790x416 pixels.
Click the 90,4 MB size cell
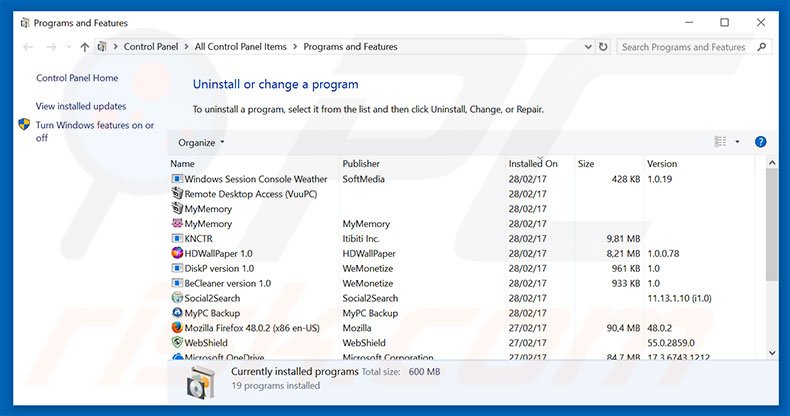[x=623, y=328]
